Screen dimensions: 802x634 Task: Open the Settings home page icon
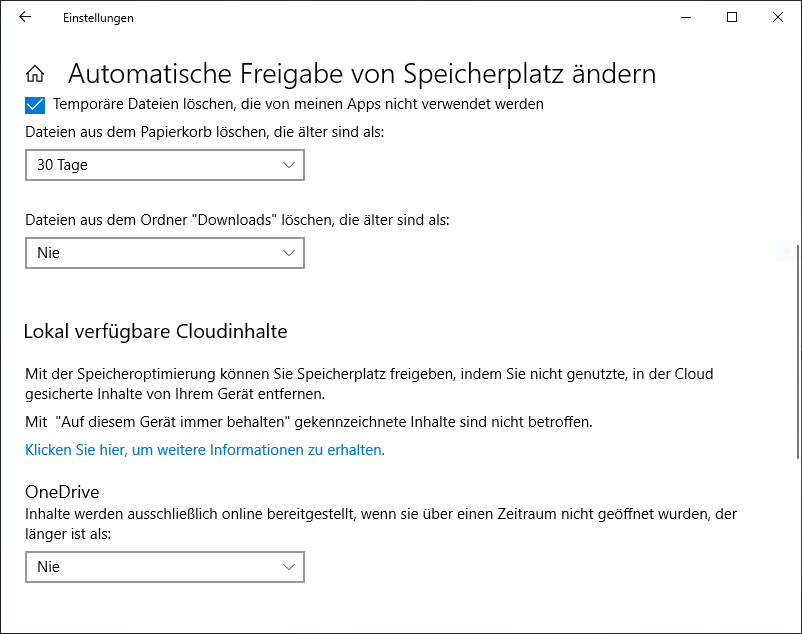pos(35,74)
